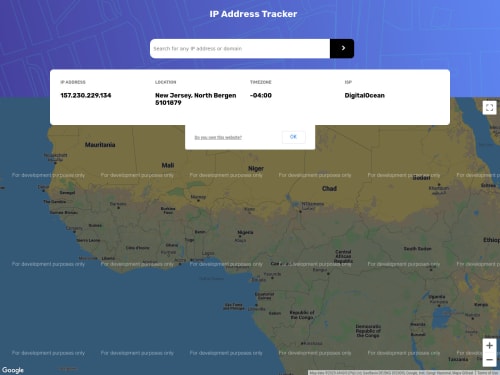This screenshot has height=375, width=500.
Task: Open the 'Do you own this website?' link
Action: (218, 137)
